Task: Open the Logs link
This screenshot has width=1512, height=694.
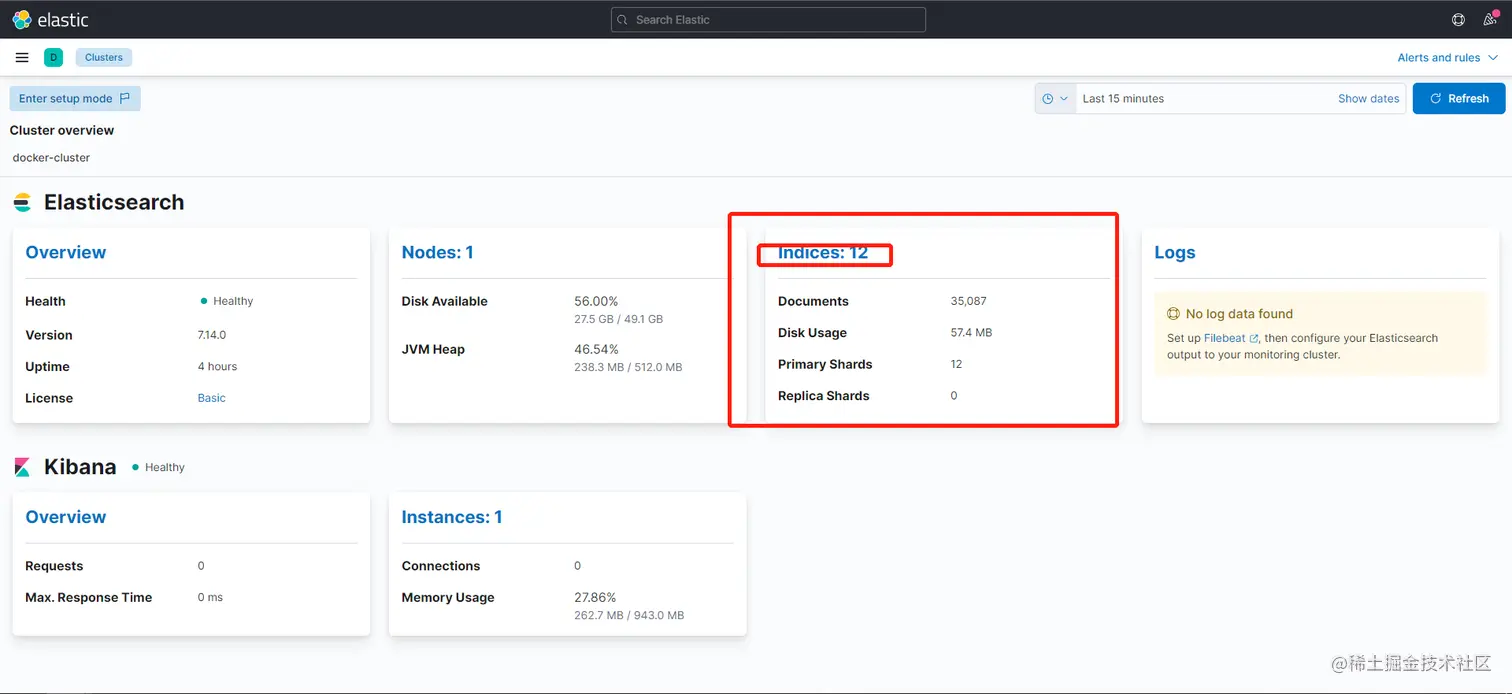Action: point(1175,253)
